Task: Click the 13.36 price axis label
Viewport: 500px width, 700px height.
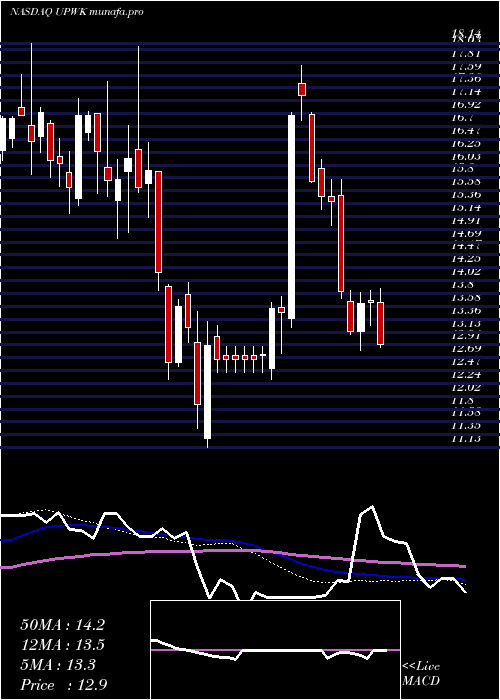Action: point(466,310)
